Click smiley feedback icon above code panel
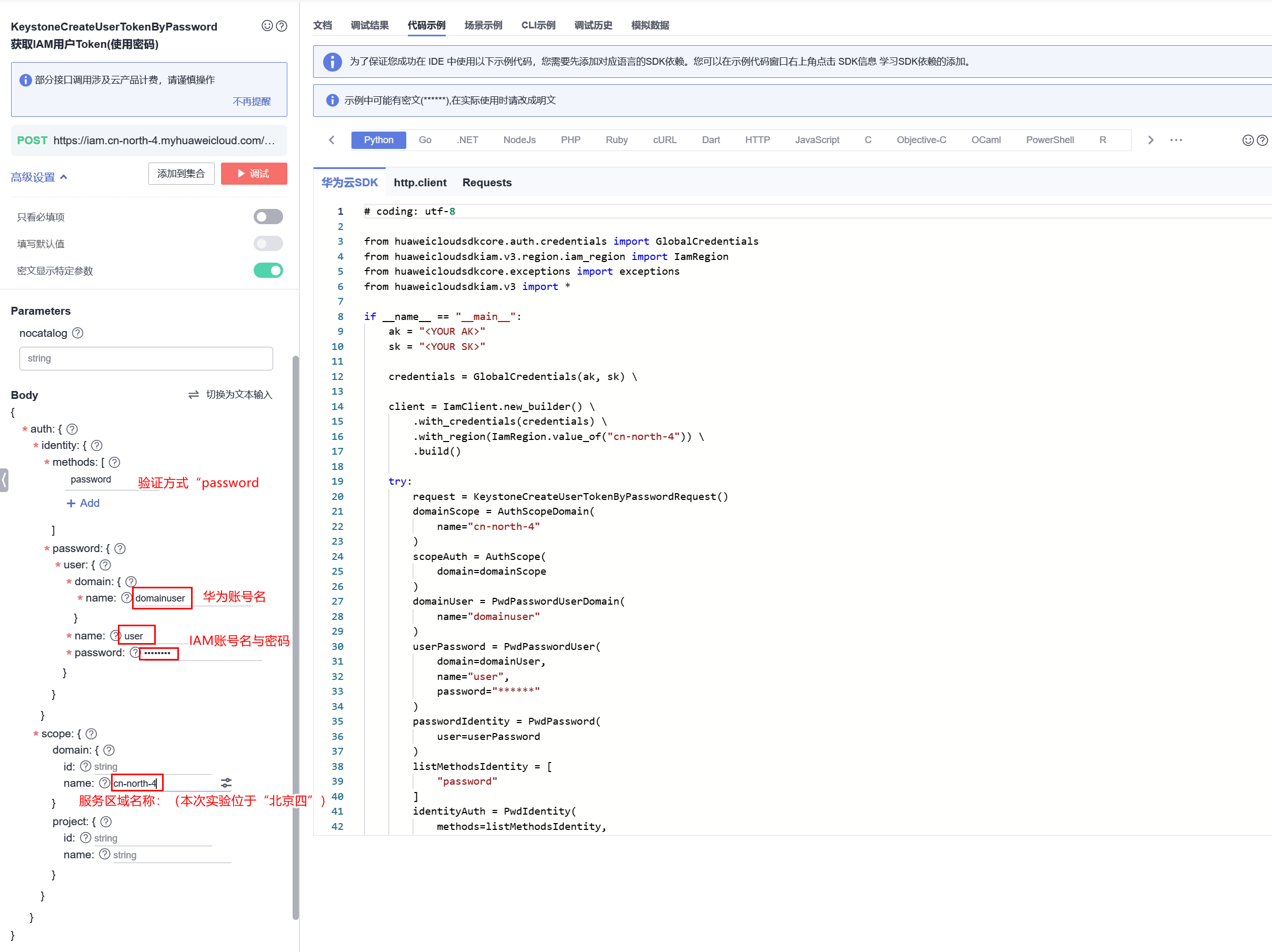Screen dimensions: 1272x952 (x=1247, y=141)
